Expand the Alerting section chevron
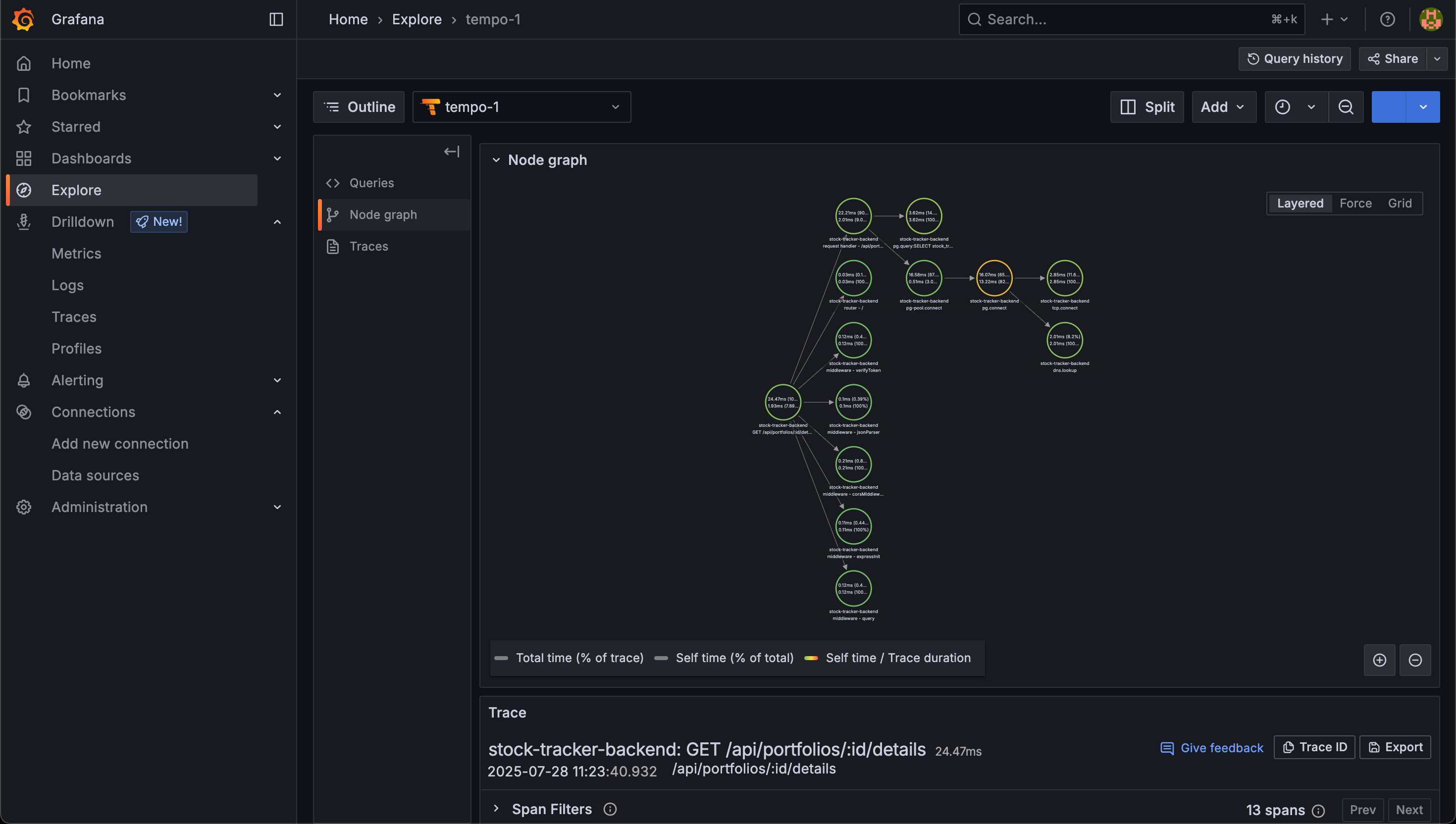1456x824 pixels. (277, 380)
